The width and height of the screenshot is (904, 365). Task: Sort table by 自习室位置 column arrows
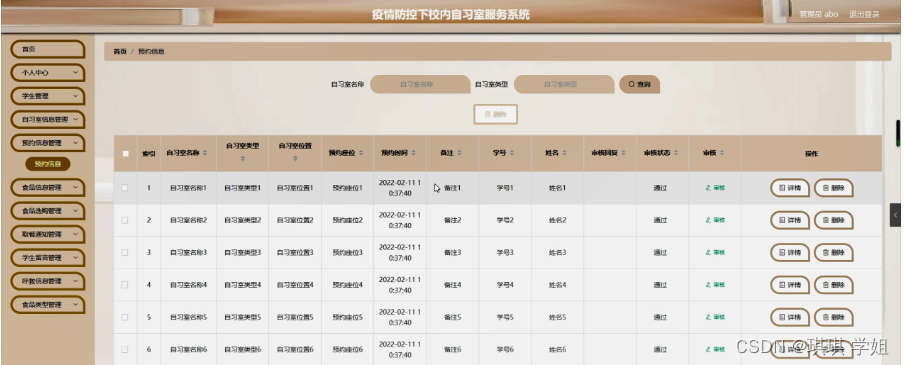coord(295,159)
